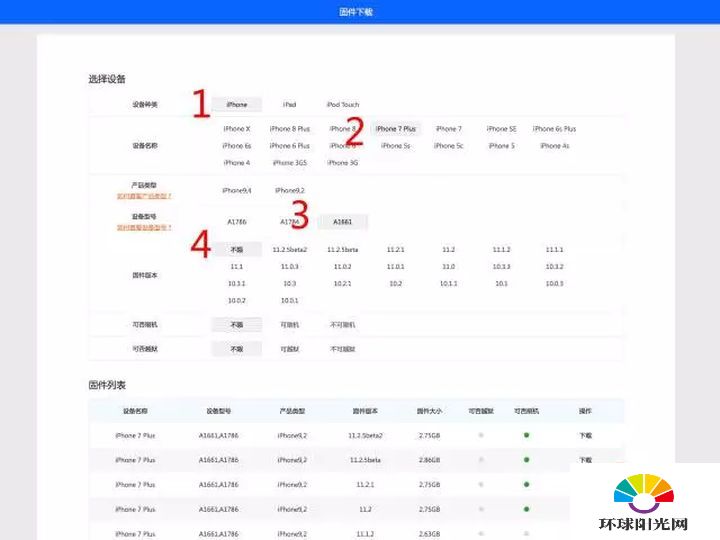The width and height of the screenshot is (720, 540).
Task: Filter by firmware version 11.2.1
Action: point(395,250)
